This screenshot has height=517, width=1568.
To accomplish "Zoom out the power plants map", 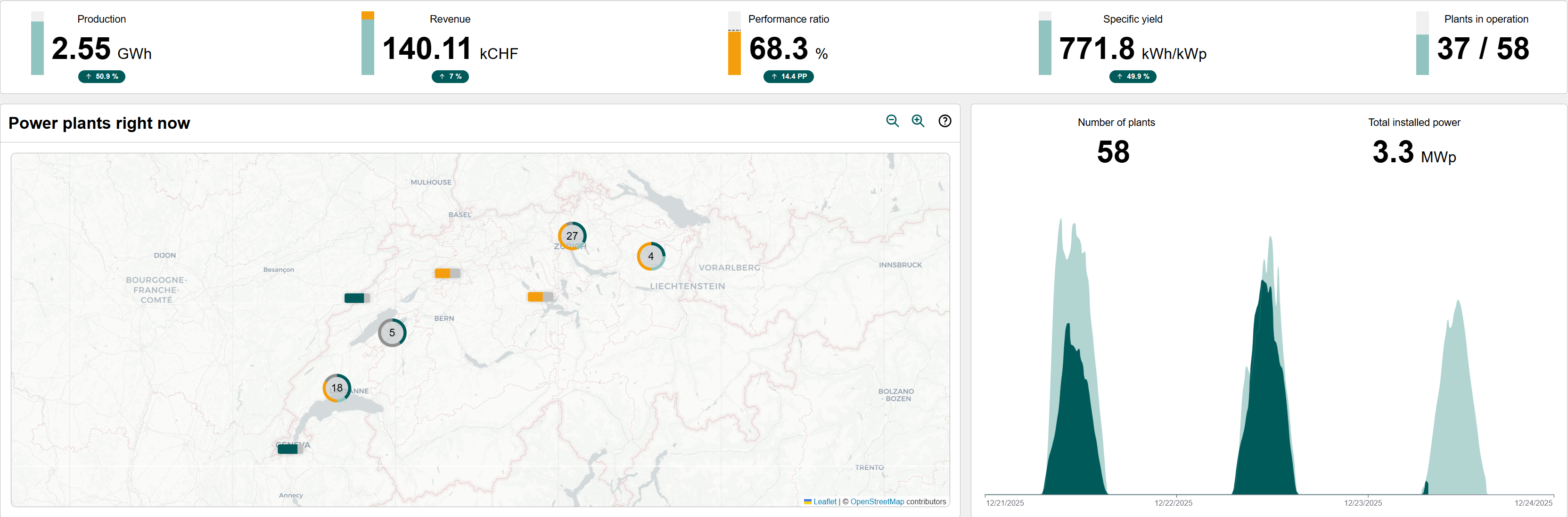I will (x=892, y=121).
